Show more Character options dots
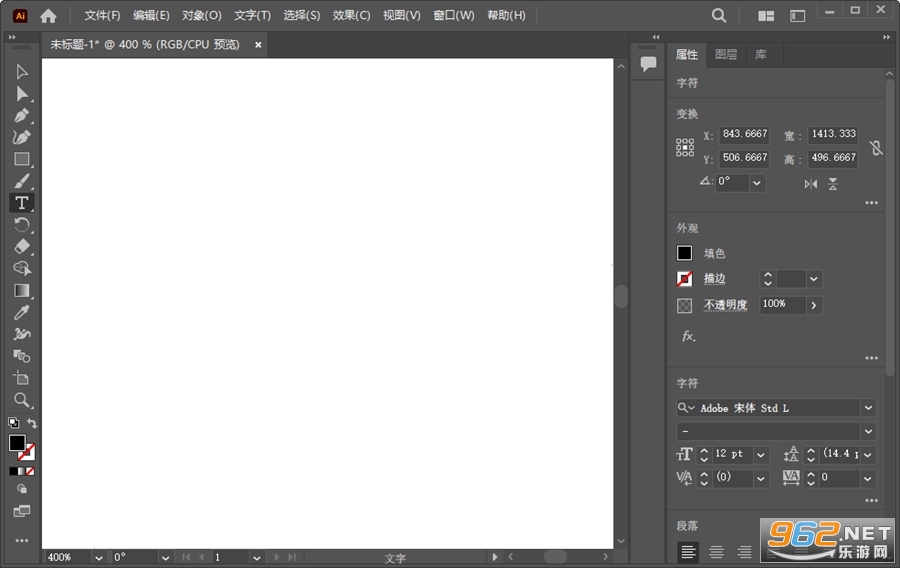Screen dimensions: 900x568 (871, 500)
